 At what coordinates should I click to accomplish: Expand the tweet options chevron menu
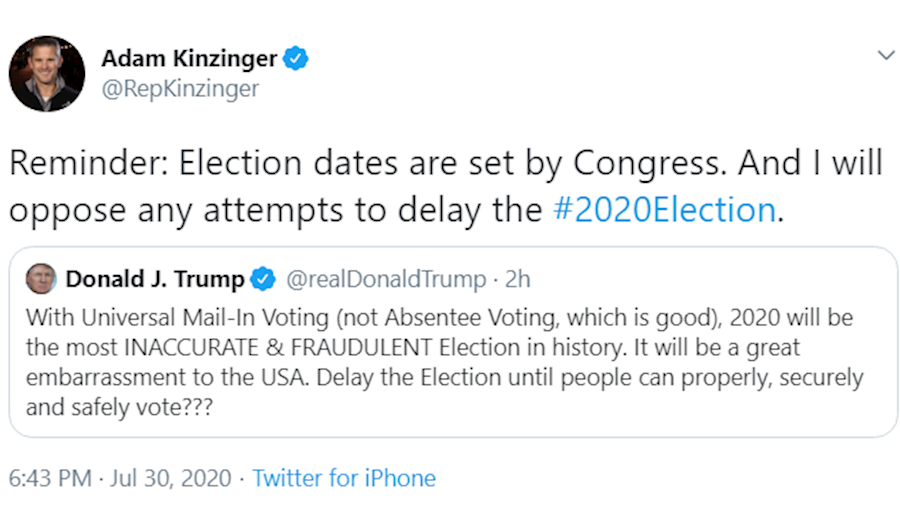coord(886,55)
